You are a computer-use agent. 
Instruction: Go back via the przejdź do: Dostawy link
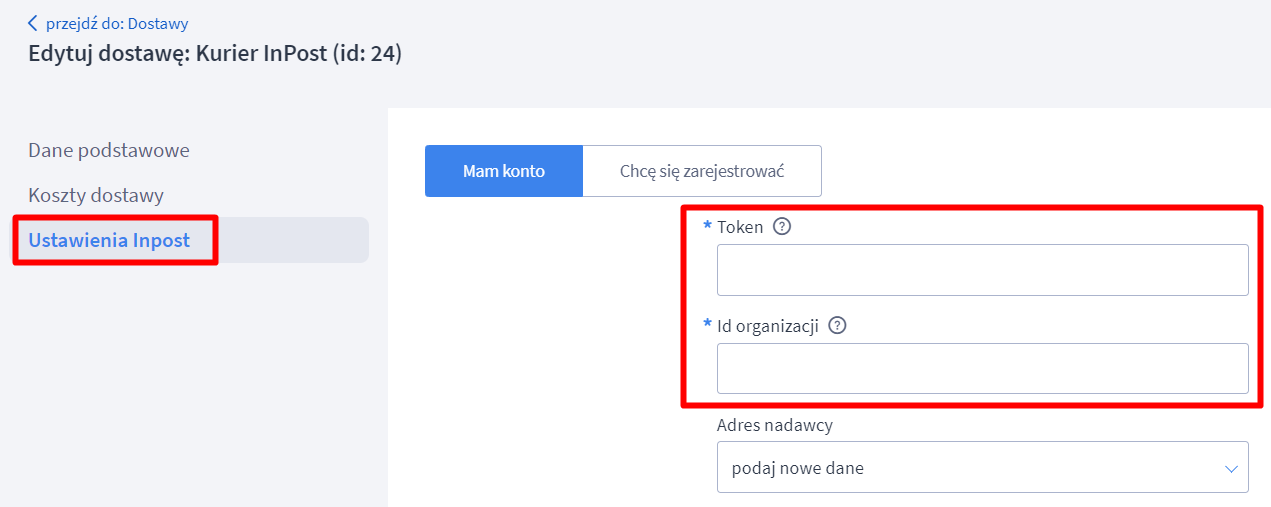108,22
